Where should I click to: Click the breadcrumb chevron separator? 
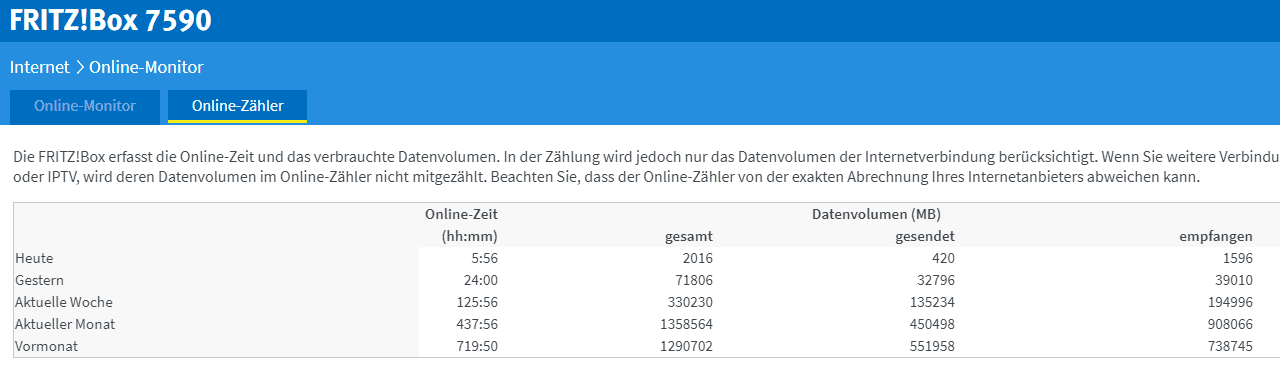[x=80, y=68]
